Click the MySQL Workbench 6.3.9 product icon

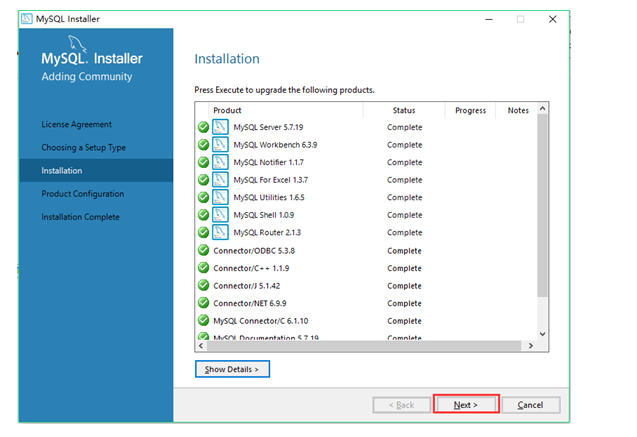pyautogui.click(x=220, y=144)
